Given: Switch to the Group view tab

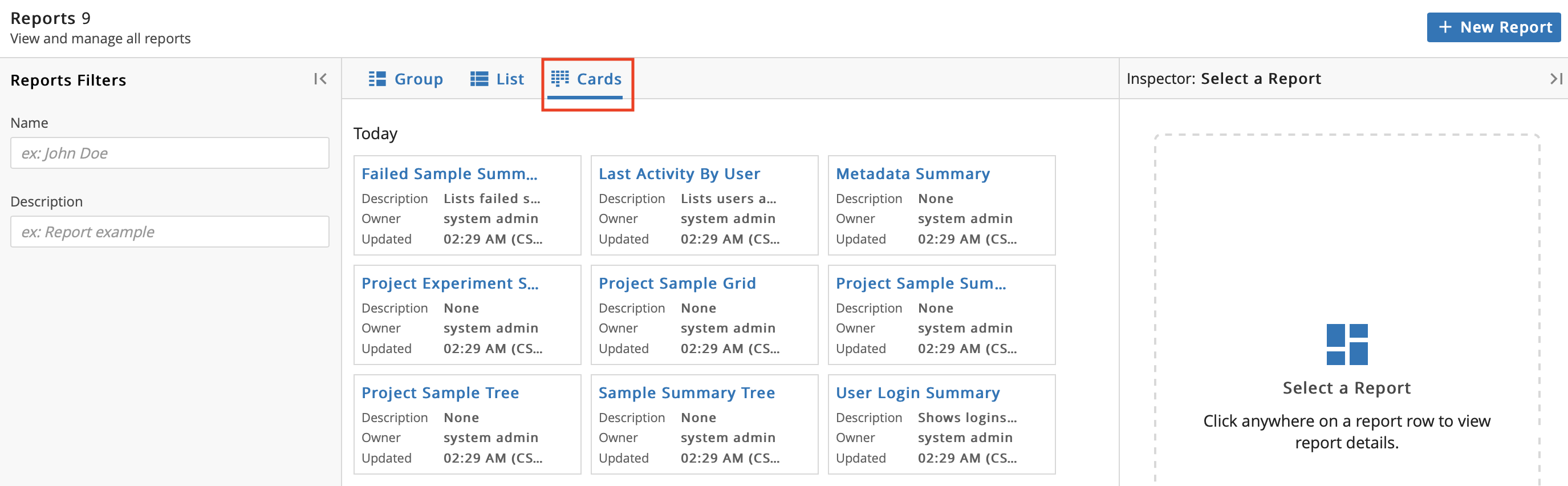Looking at the screenshot, I should (405, 79).
